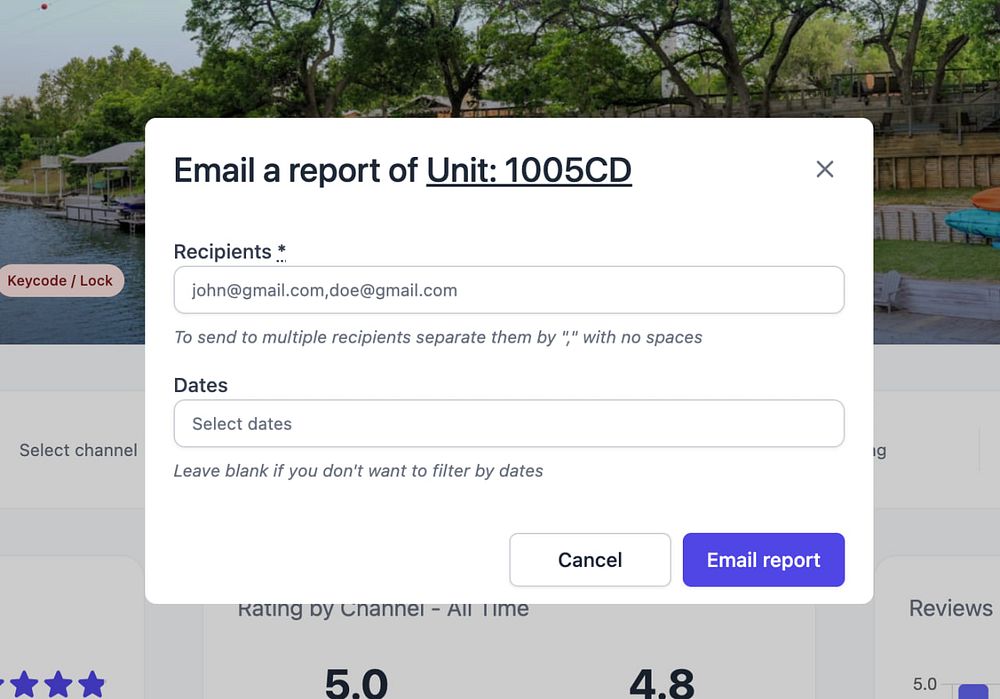The width and height of the screenshot is (1000, 699).
Task: Click the required asterisk beside Recipients
Action: click(282, 252)
